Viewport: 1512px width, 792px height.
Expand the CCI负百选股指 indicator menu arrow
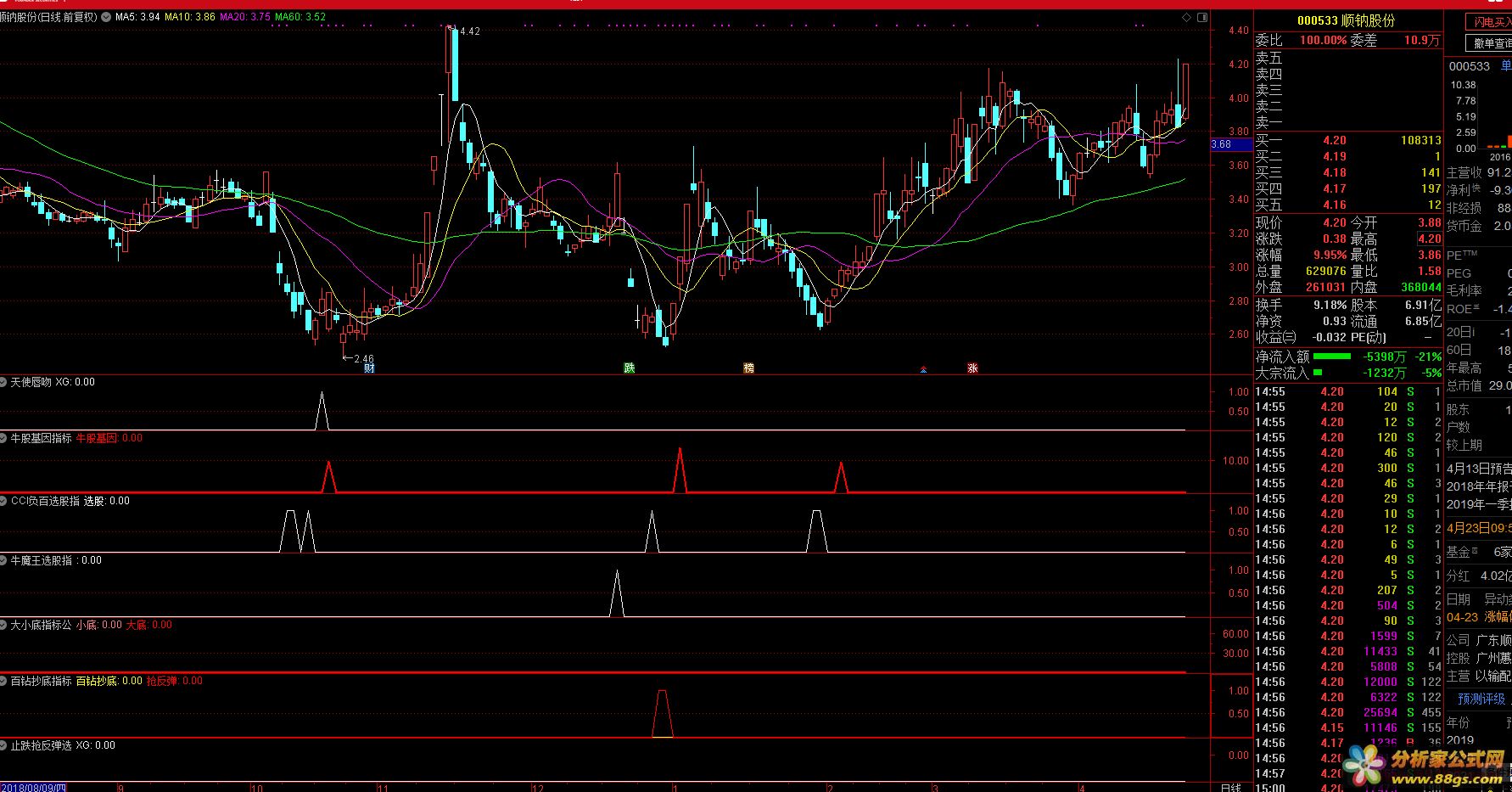(4, 501)
